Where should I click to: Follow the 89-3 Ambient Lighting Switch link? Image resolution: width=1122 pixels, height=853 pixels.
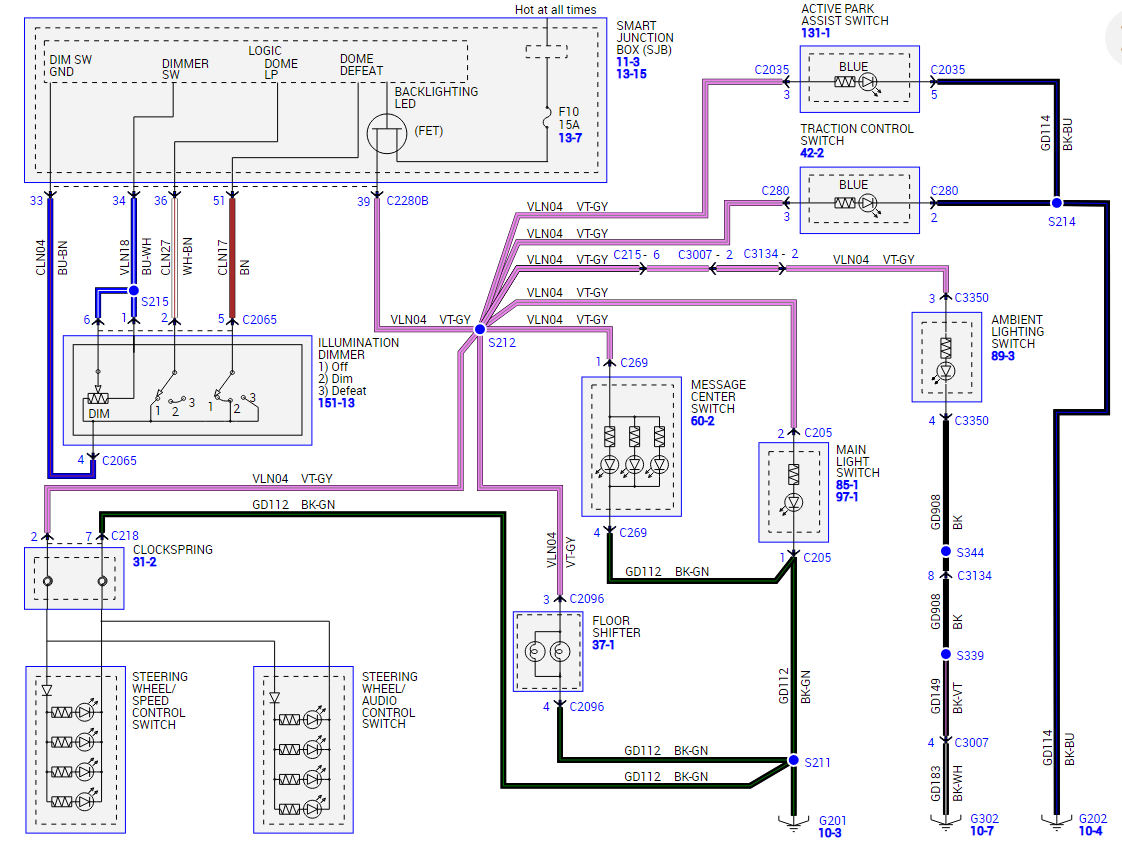pos(1003,356)
